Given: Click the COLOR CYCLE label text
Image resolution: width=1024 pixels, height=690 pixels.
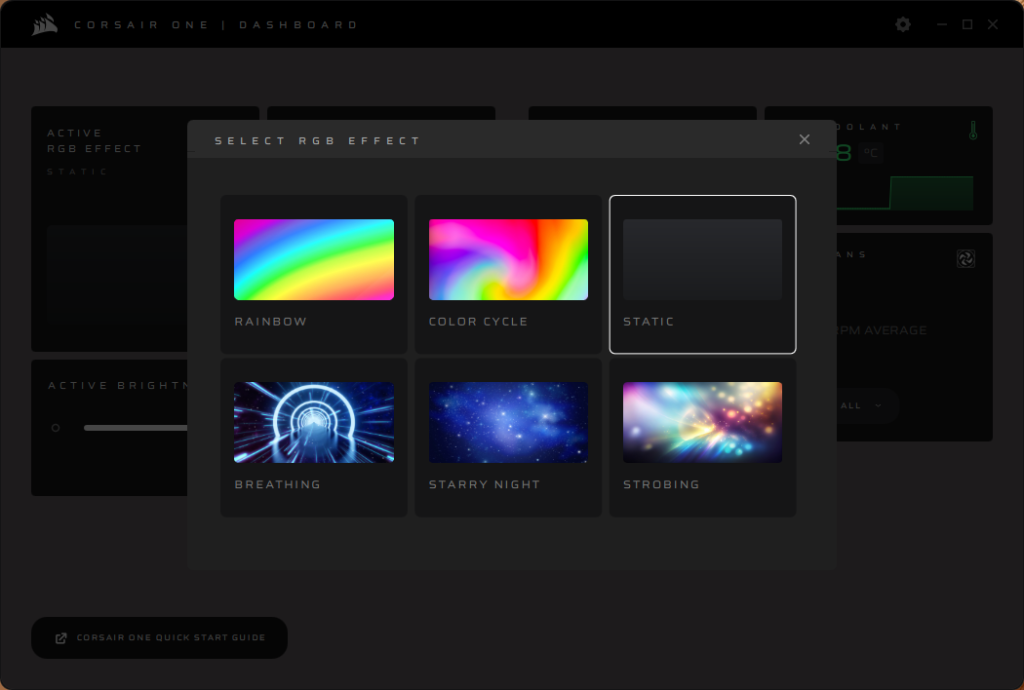Looking at the screenshot, I should [478, 322].
